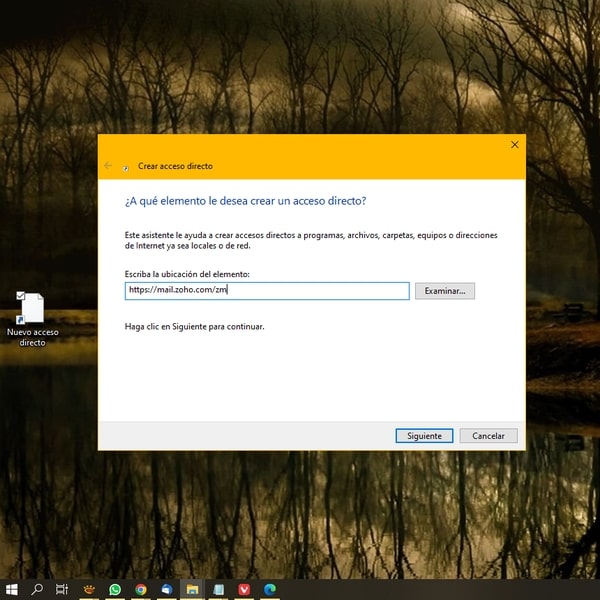This screenshot has height=600, width=600.
Task: Open the Windows Start menu
Action: [x=11, y=589]
